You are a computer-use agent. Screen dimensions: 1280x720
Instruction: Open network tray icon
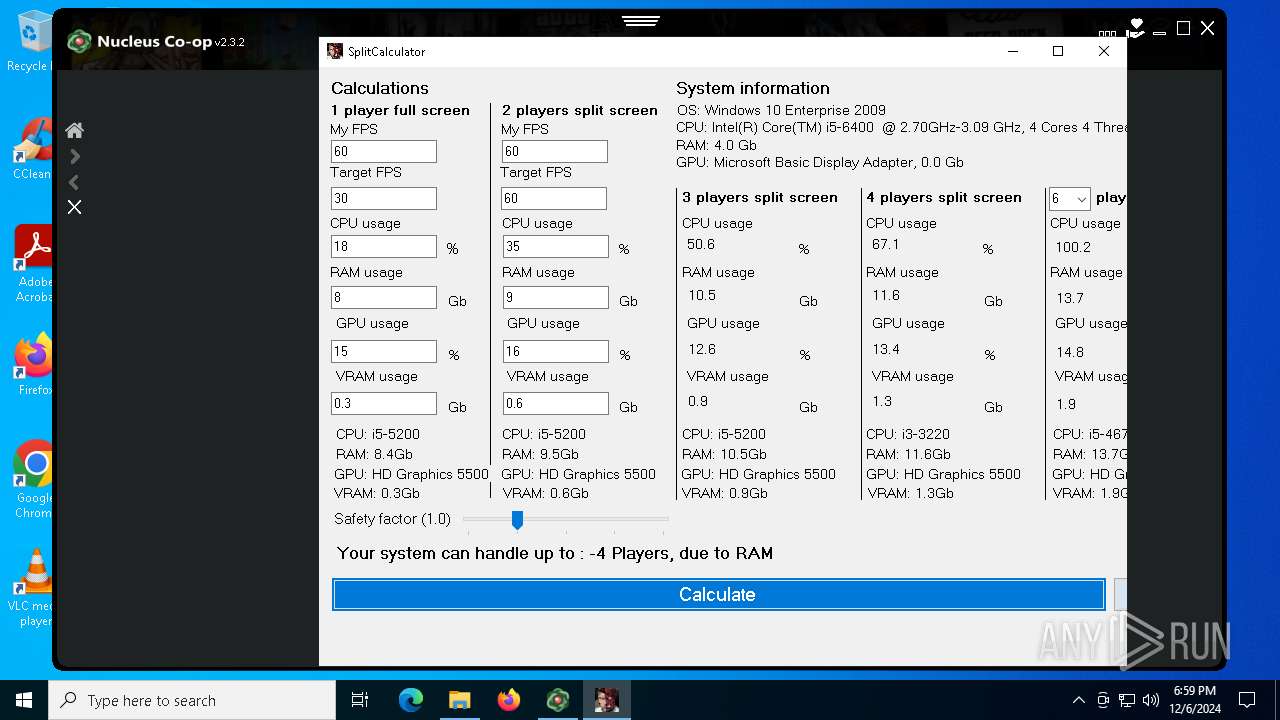click(1127, 700)
